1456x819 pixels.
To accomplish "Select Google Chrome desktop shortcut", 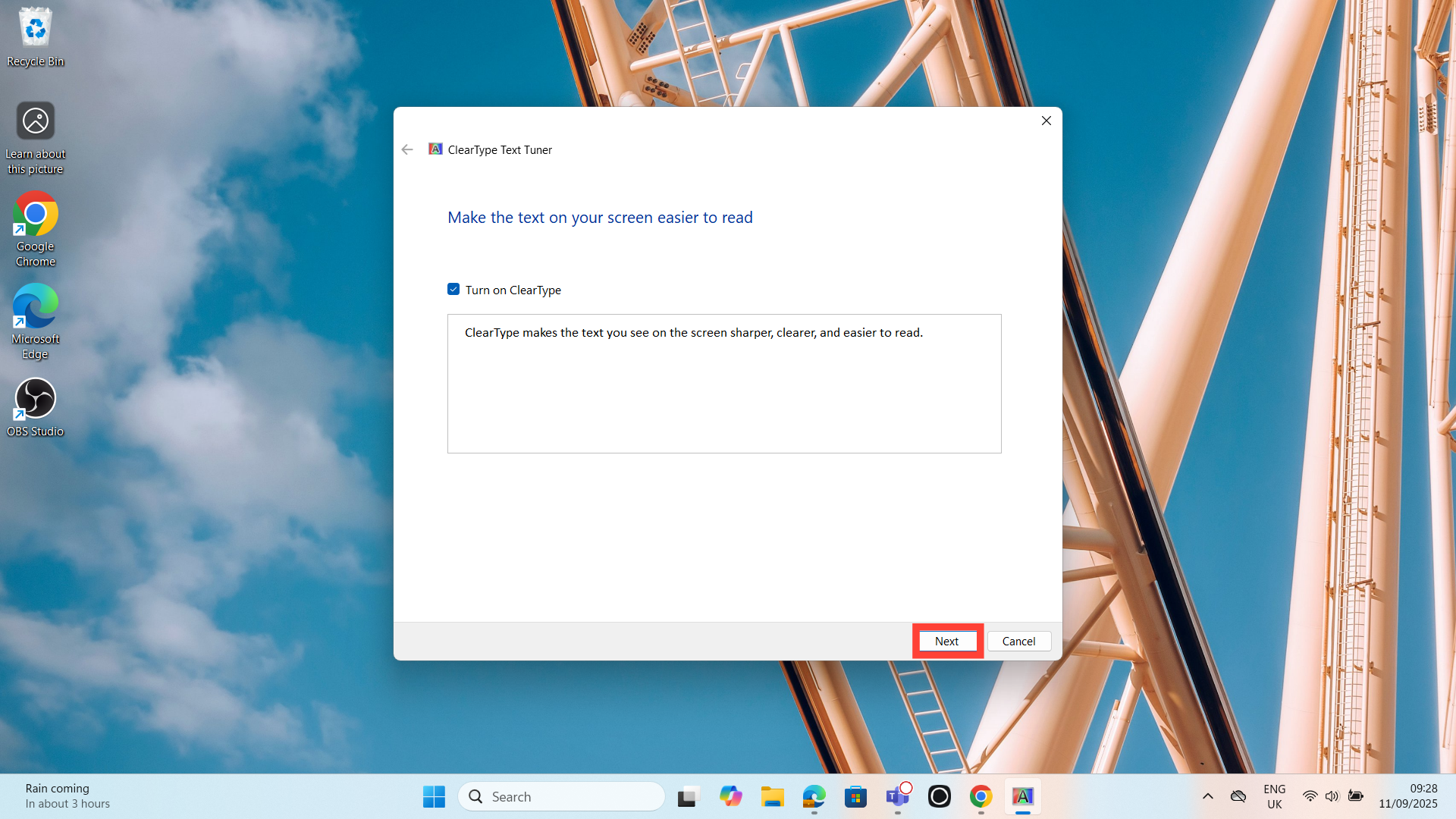I will [35, 227].
